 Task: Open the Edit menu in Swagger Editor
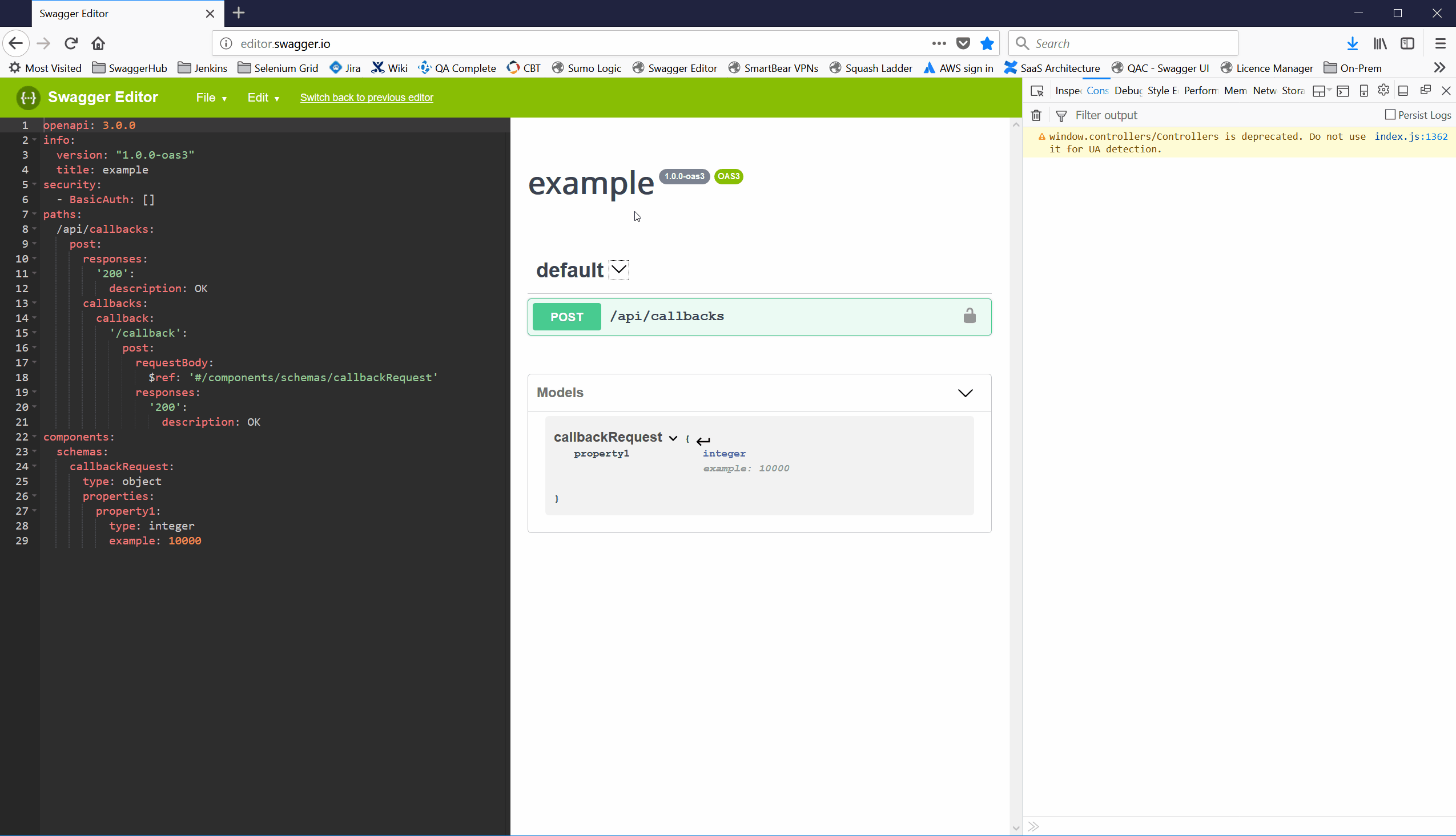click(263, 98)
